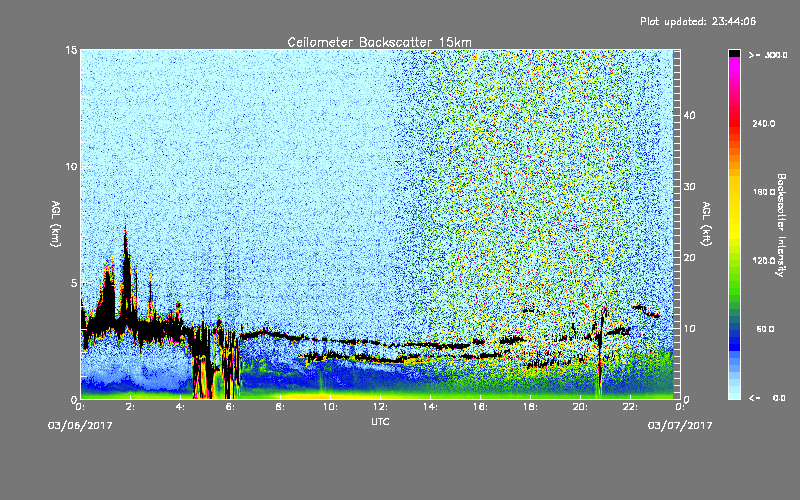Click the '14:' hour tick label
This screenshot has width=800, height=500.
(430, 407)
